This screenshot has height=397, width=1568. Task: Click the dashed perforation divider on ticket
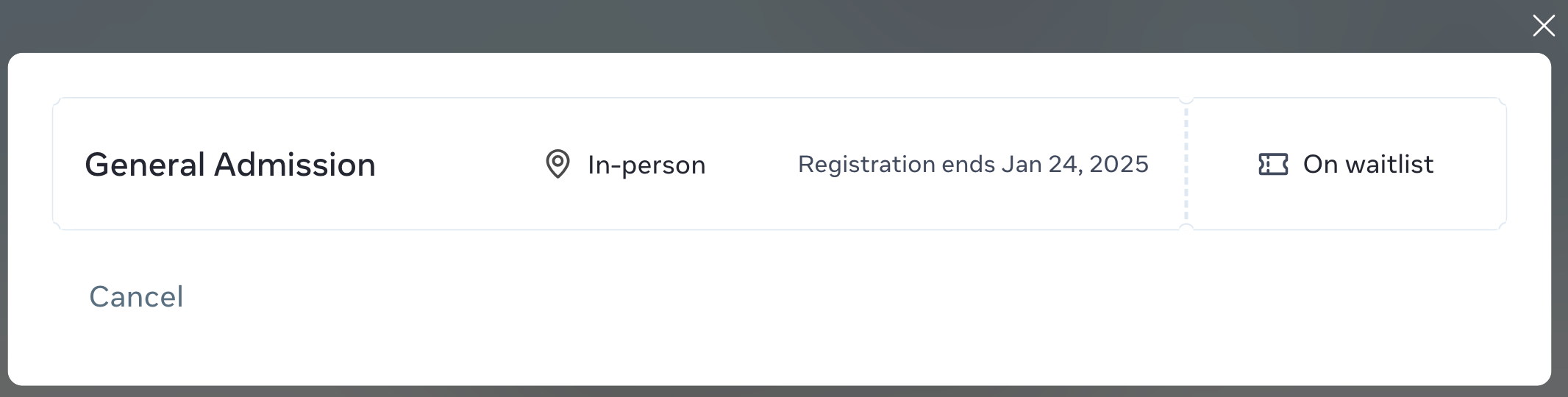(1186, 164)
